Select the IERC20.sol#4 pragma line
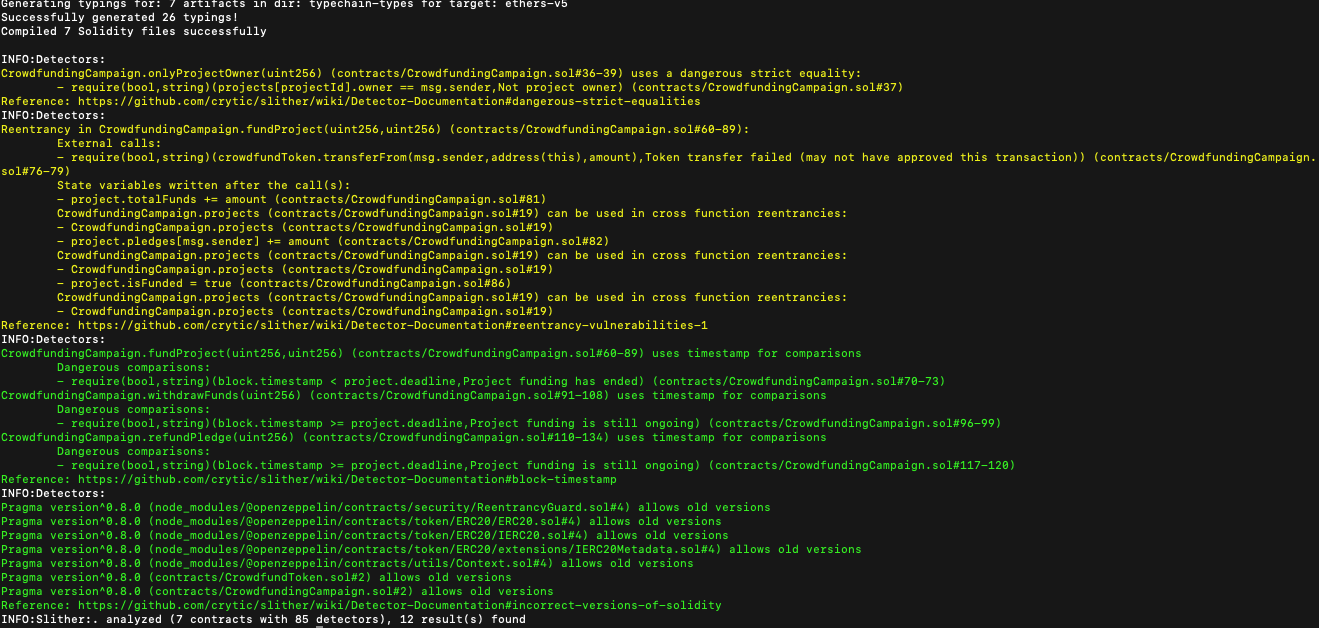Image resolution: width=1319 pixels, height=628 pixels. tap(365, 535)
